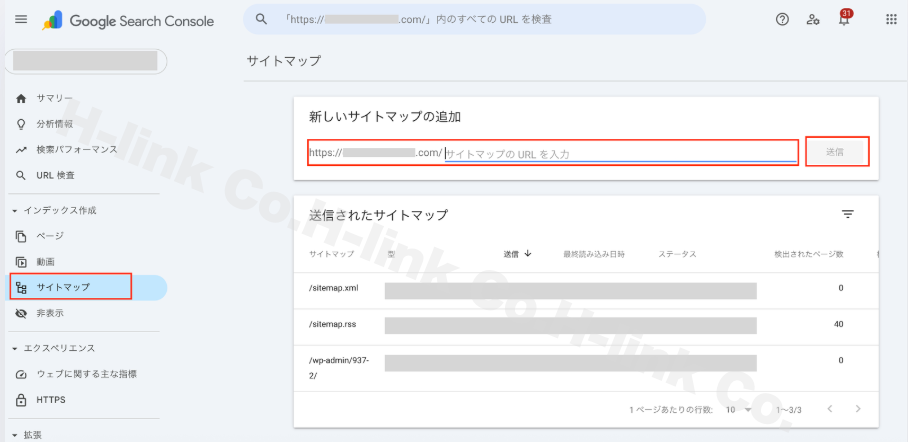The image size is (908, 442).
Task: Open notifications bell with 31 badge
Action: 845,18
